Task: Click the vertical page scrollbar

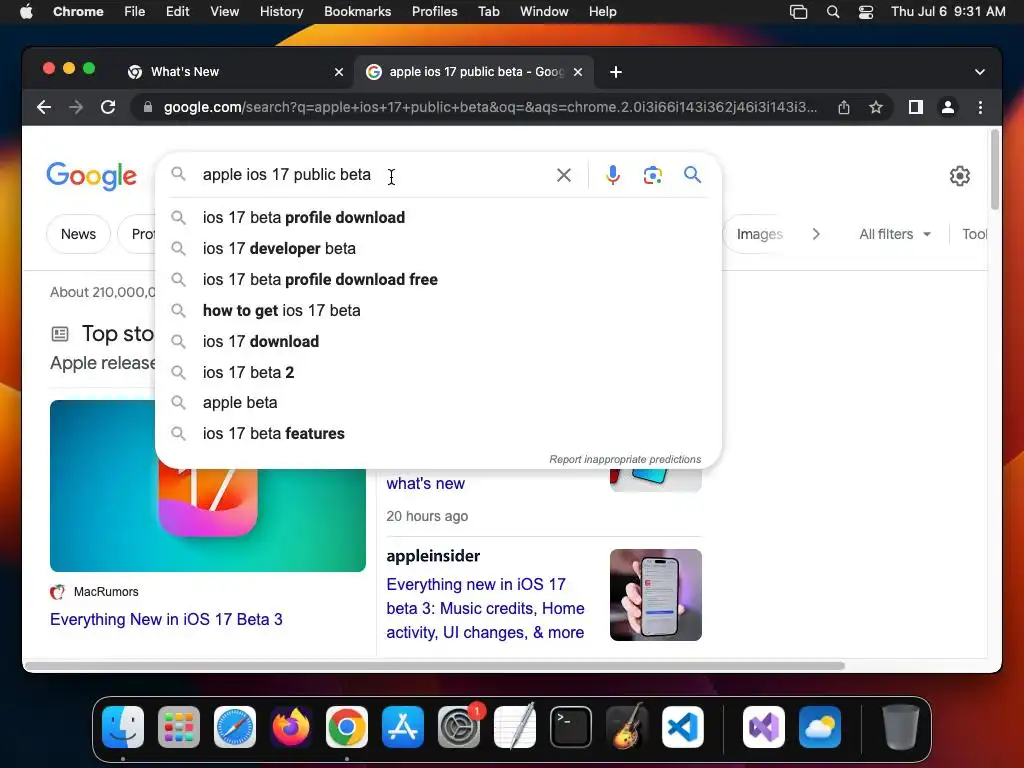Action: [x=995, y=170]
